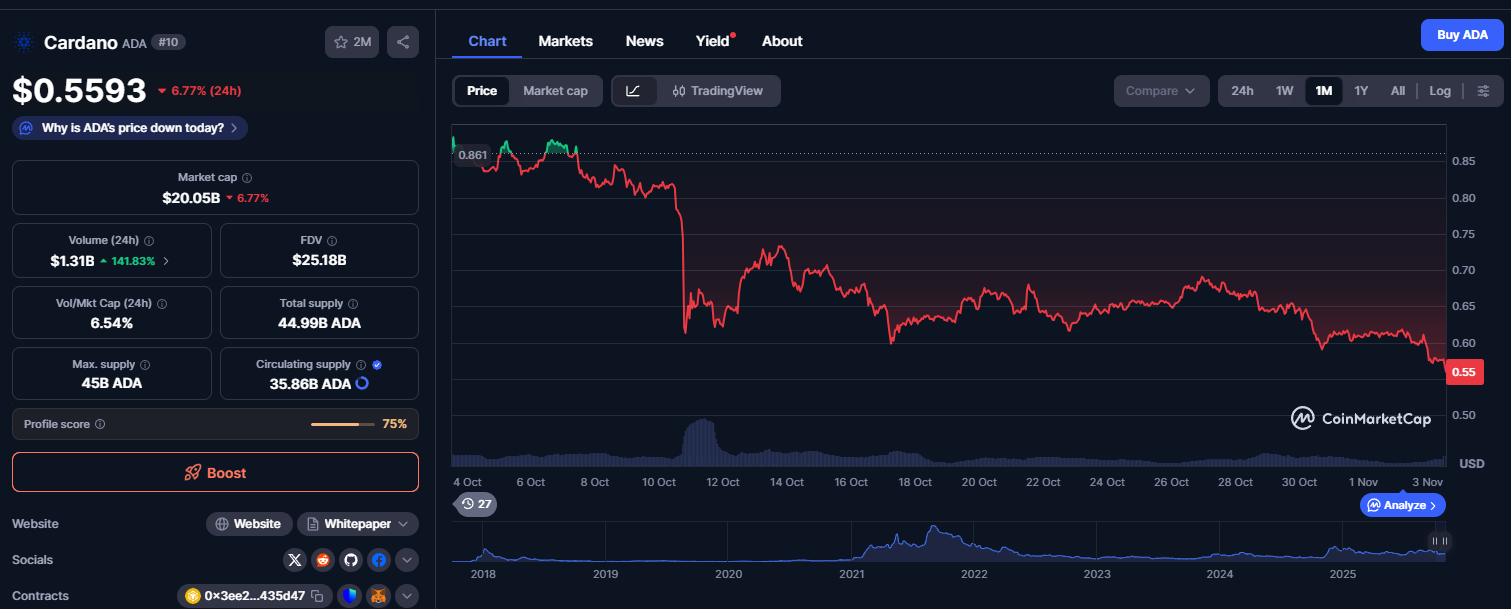Click the Buy ADA button
Viewport: 1511px width, 609px height.
[1462, 34]
